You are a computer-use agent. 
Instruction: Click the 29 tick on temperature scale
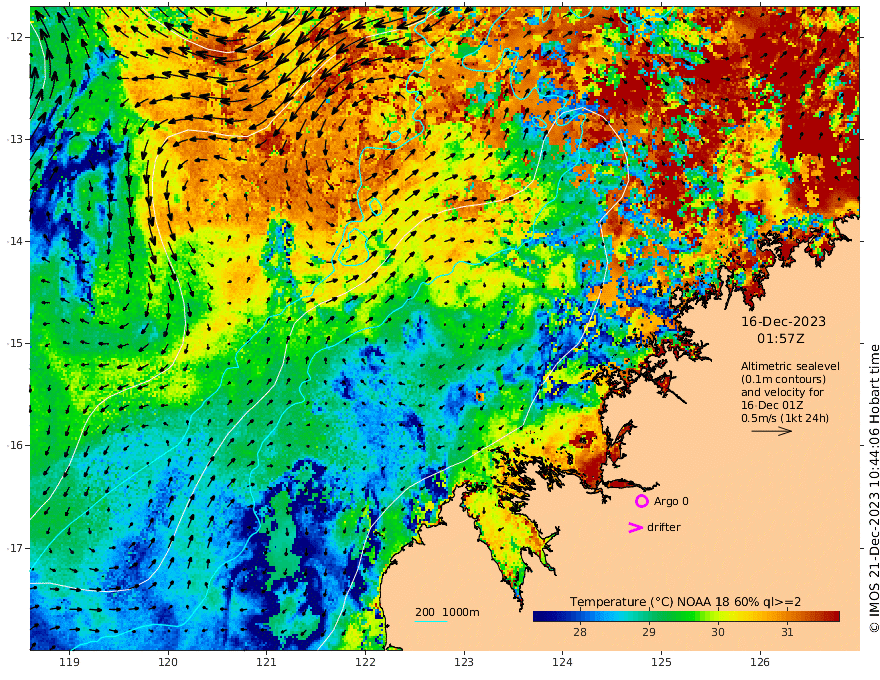(649, 632)
